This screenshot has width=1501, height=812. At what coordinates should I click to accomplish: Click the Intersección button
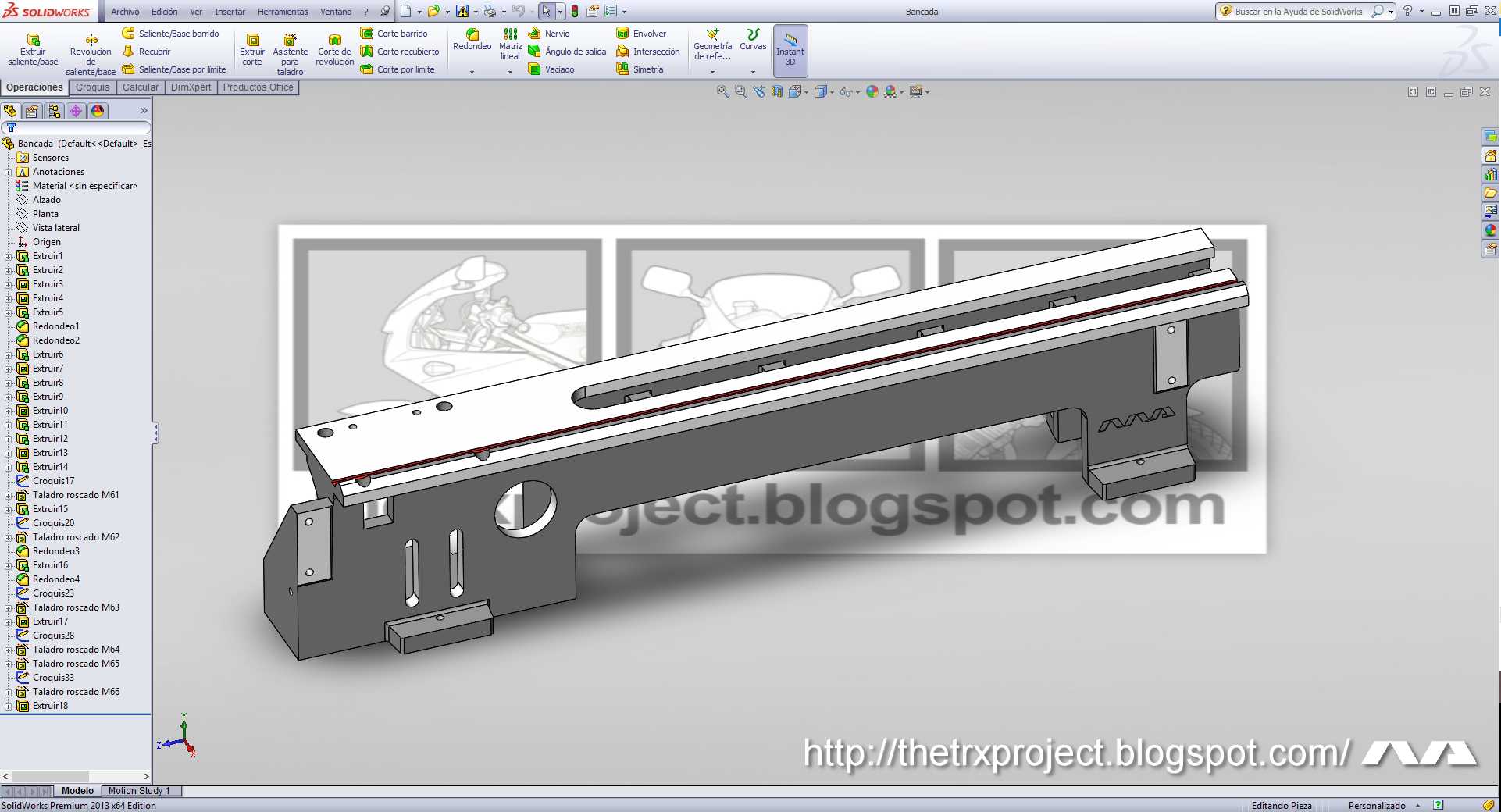click(x=648, y=52)
